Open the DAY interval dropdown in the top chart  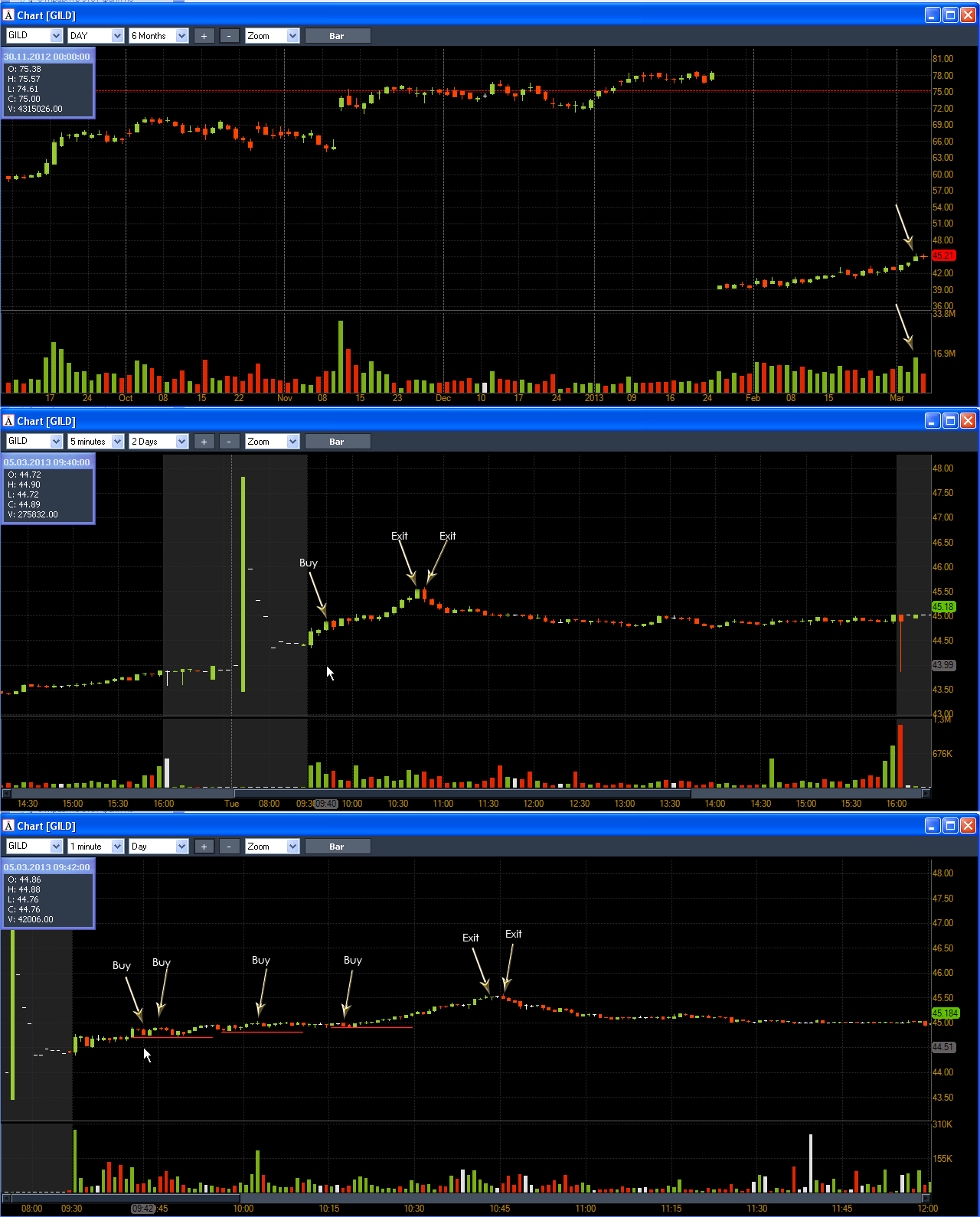(x=96, y=36)
